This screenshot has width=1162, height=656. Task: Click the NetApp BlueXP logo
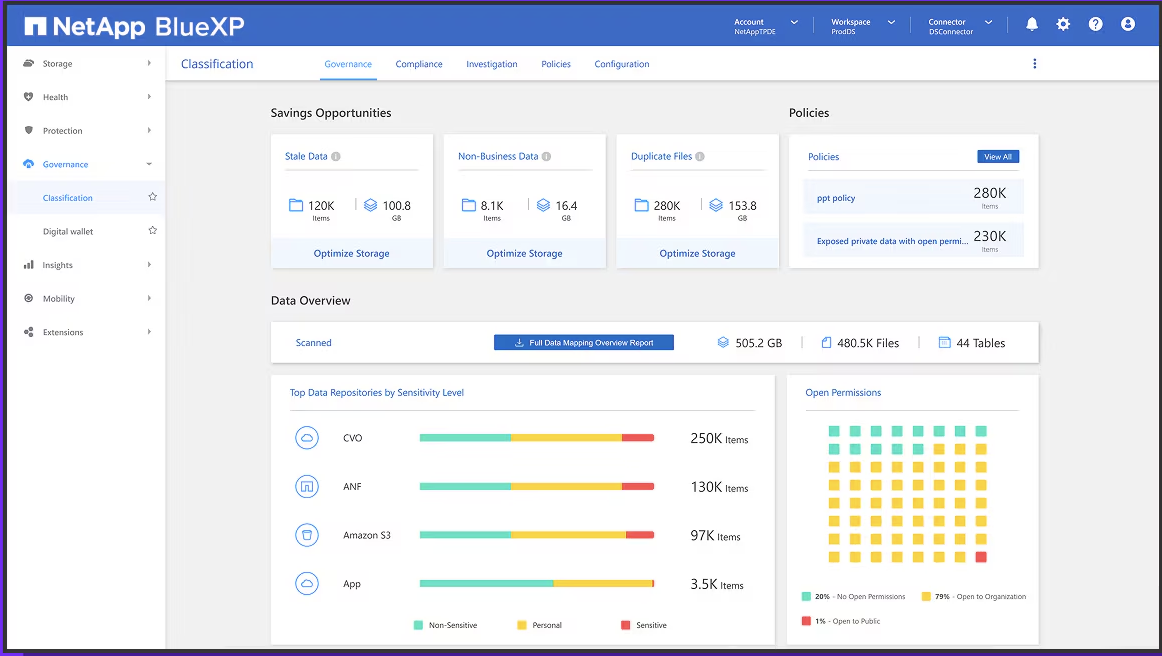click(134, 27)
